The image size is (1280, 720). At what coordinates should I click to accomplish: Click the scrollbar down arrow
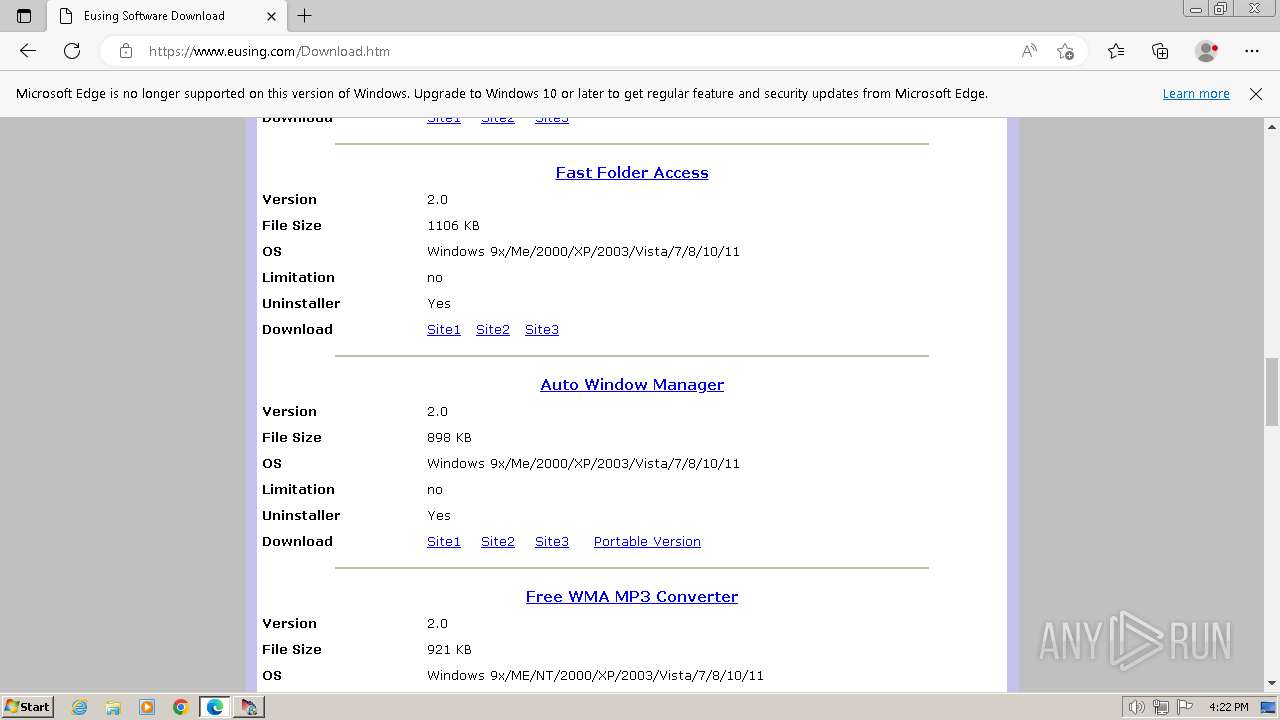pyautogui.click(x=1272, y=683)
